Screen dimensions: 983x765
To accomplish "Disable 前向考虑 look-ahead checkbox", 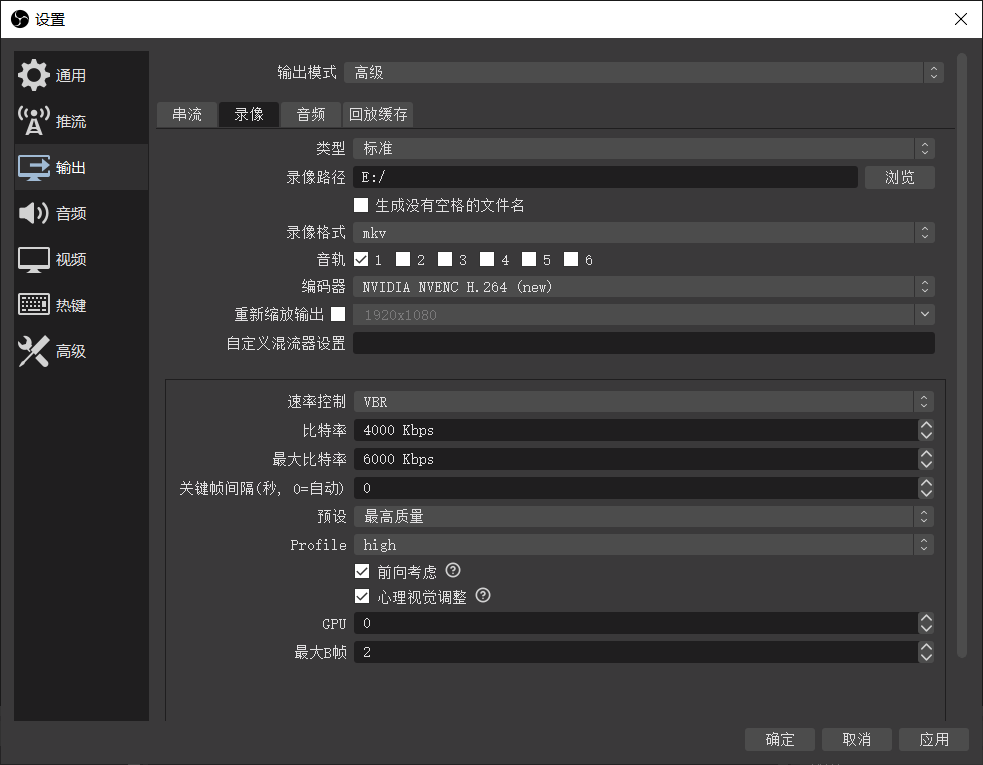I will pos(362,571).
